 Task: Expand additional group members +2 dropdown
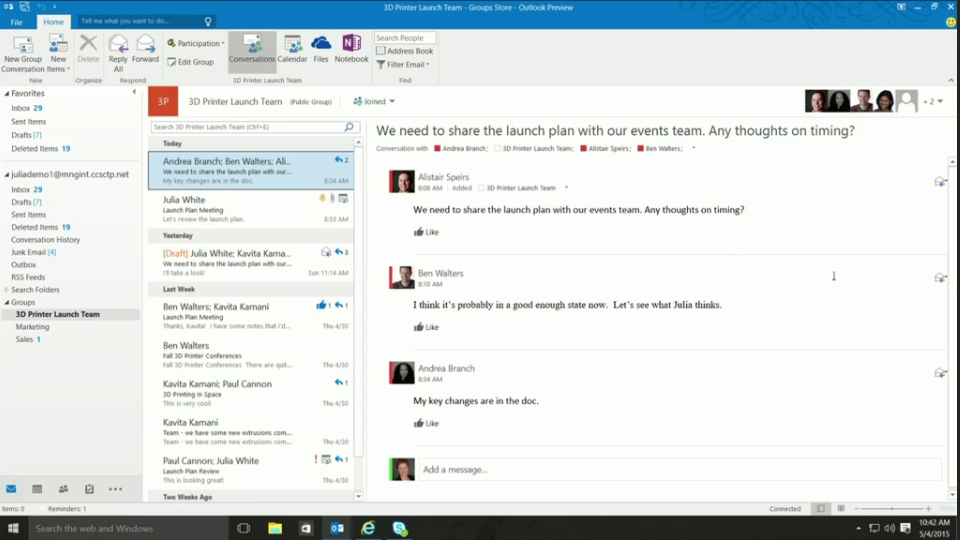pos(933,102)
